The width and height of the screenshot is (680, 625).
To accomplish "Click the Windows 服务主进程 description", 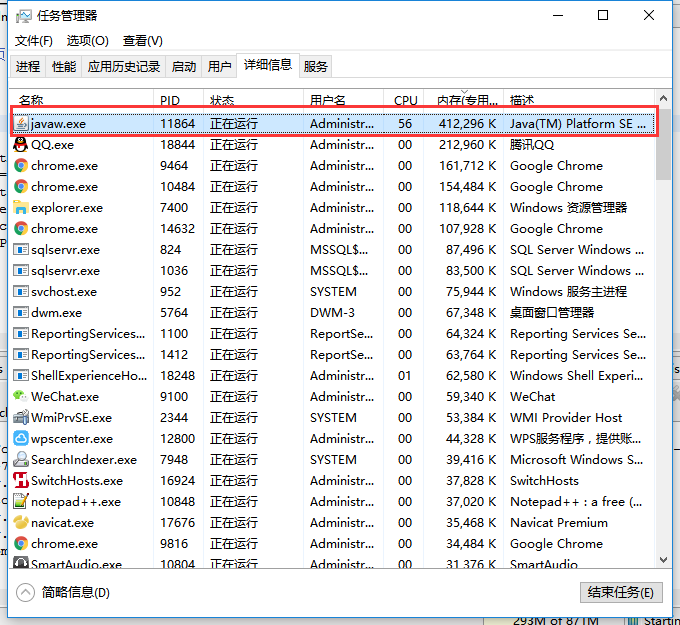I will pyautogui.click(x=569, y=291).
